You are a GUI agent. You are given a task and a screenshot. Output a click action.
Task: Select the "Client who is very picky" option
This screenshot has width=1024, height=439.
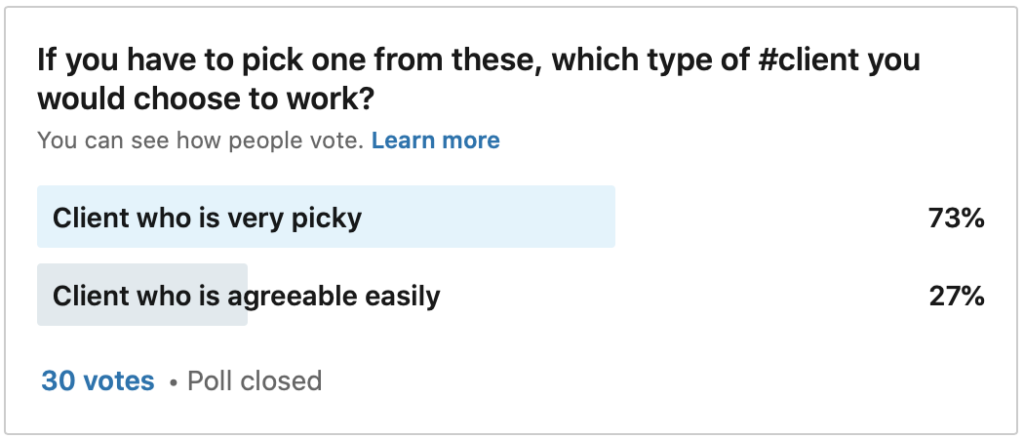(207, 218)
